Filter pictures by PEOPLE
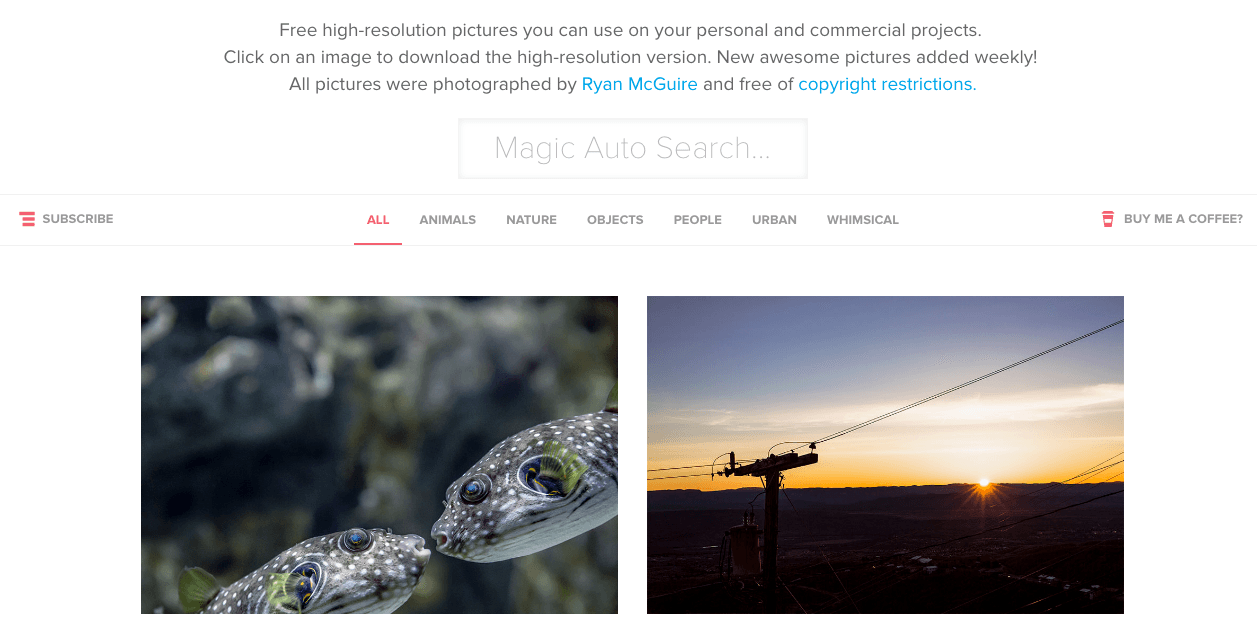Screen dimensions: 1257x628 coord(697,220)
